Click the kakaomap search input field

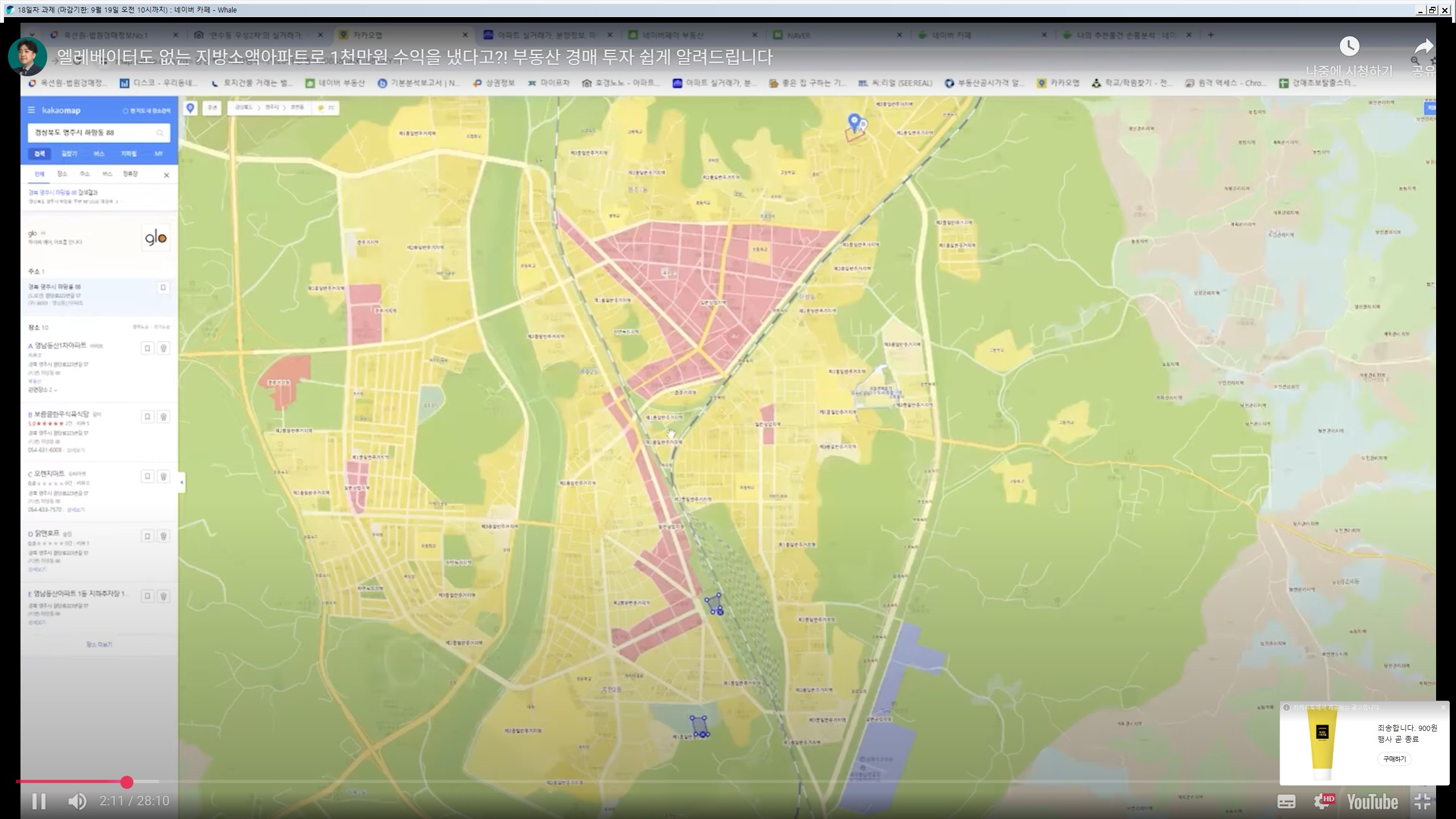[91, 133]
